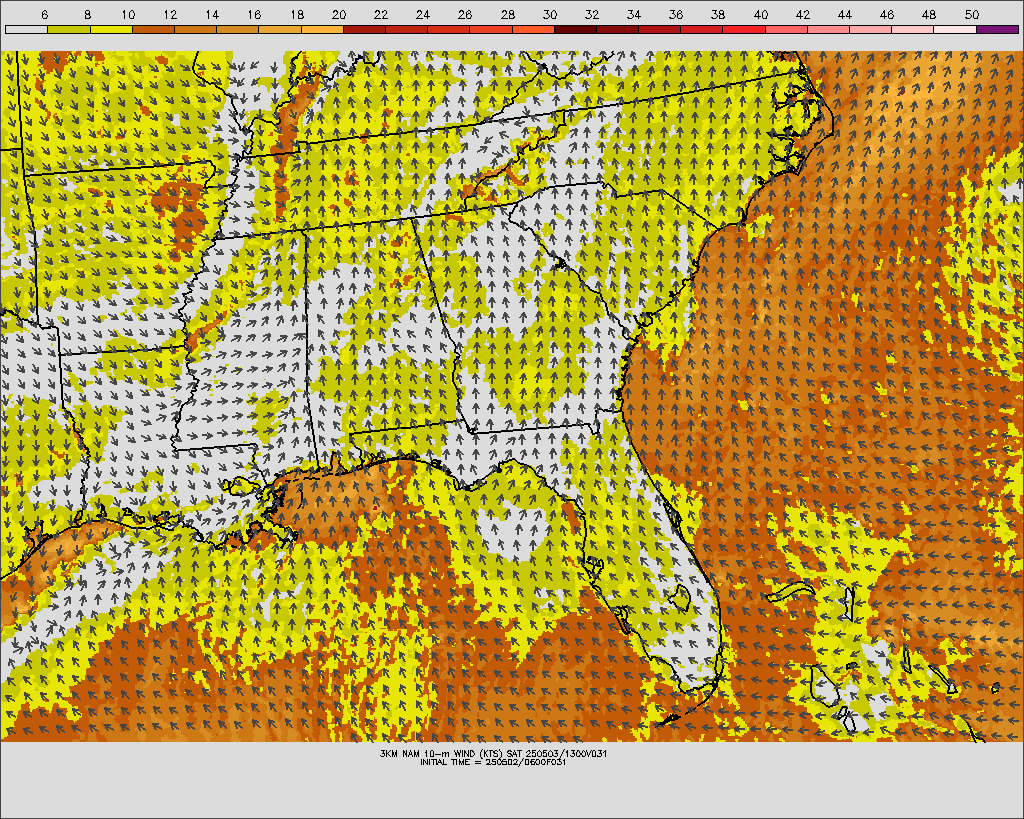The height and width of the screenshot is (819, 1024).
Task: Choose the swatch between 18 and 20
Action: coord(322,29)
